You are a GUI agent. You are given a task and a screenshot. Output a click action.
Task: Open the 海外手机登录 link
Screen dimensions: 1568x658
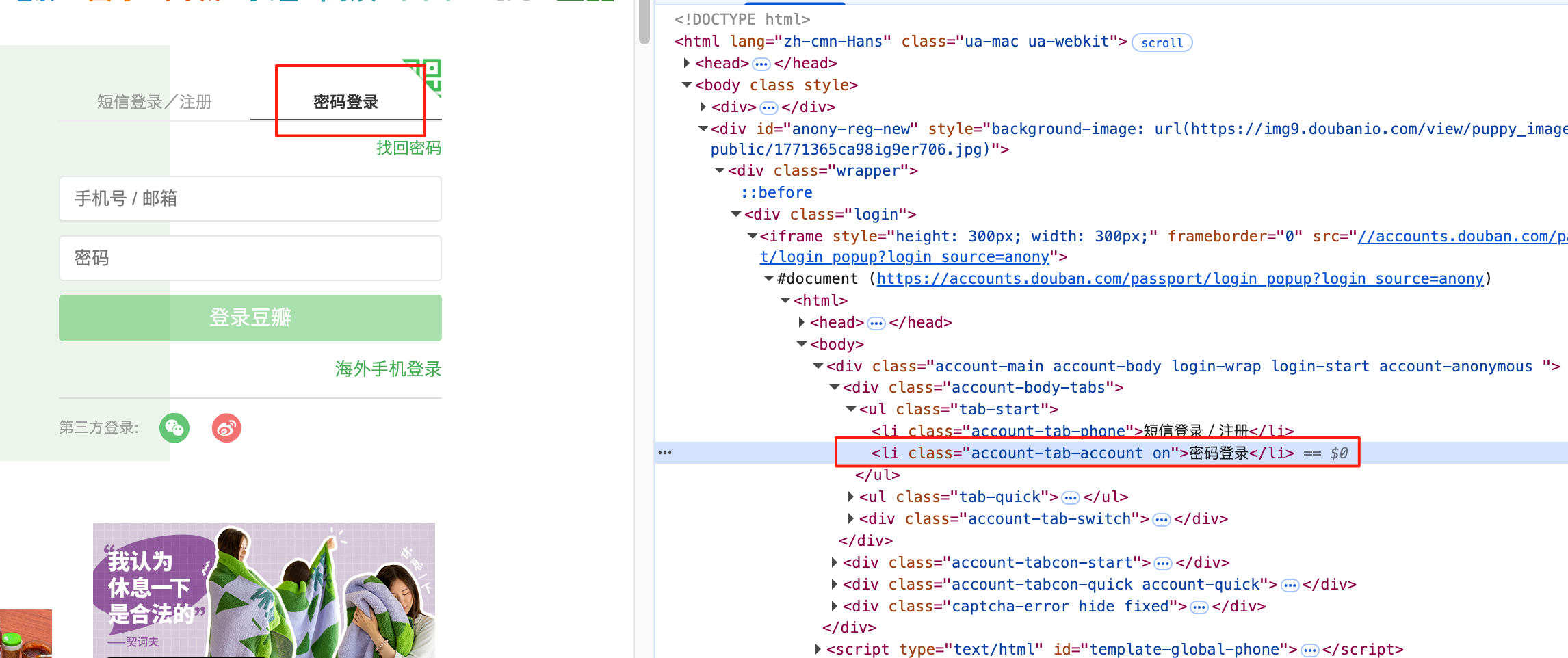tap(389, 369)
